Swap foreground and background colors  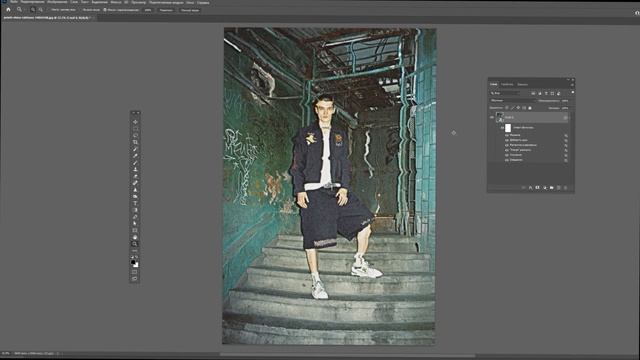tap(137, 257)
